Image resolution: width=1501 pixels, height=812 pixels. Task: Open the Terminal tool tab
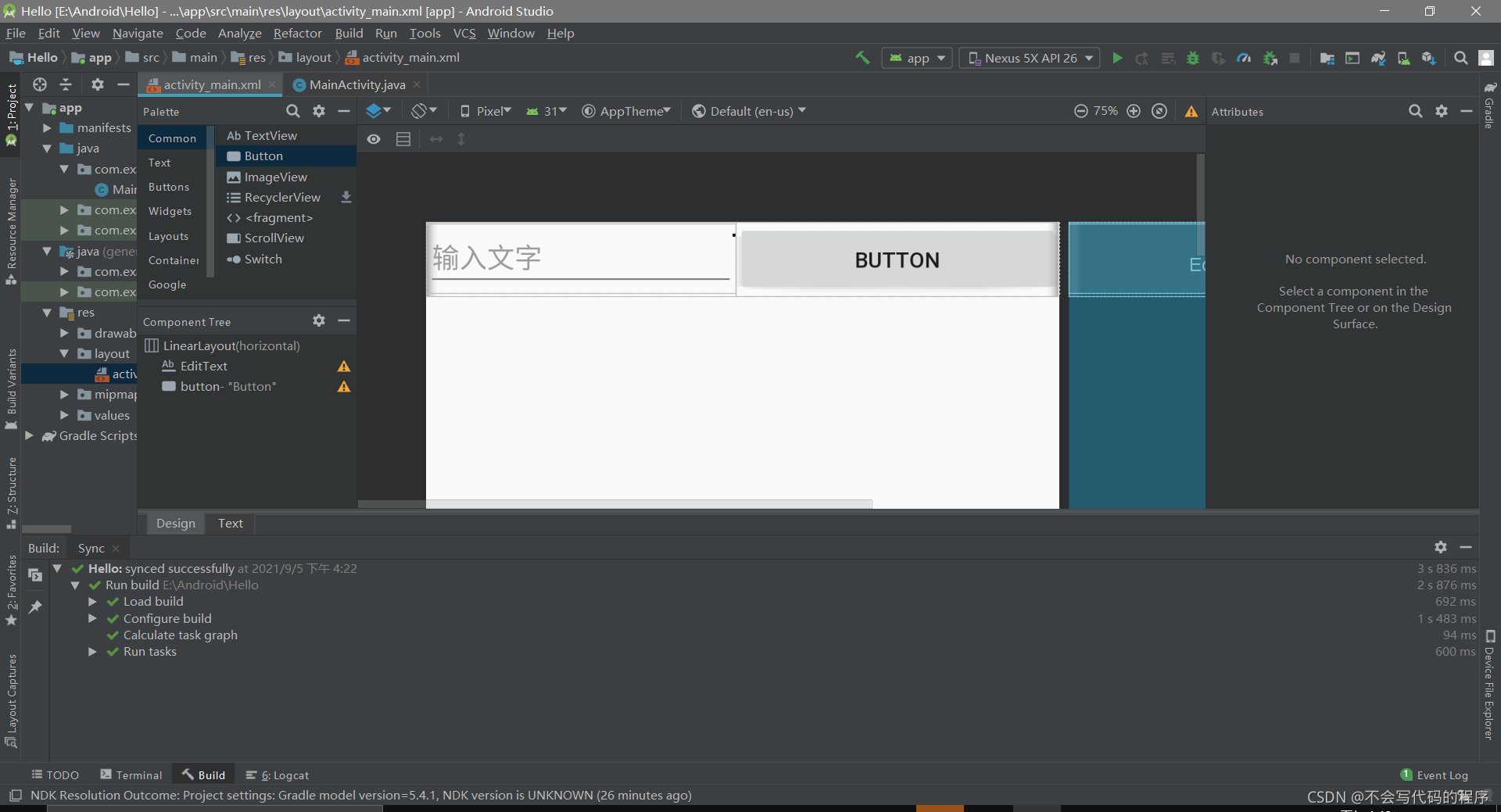click(131, 774)
